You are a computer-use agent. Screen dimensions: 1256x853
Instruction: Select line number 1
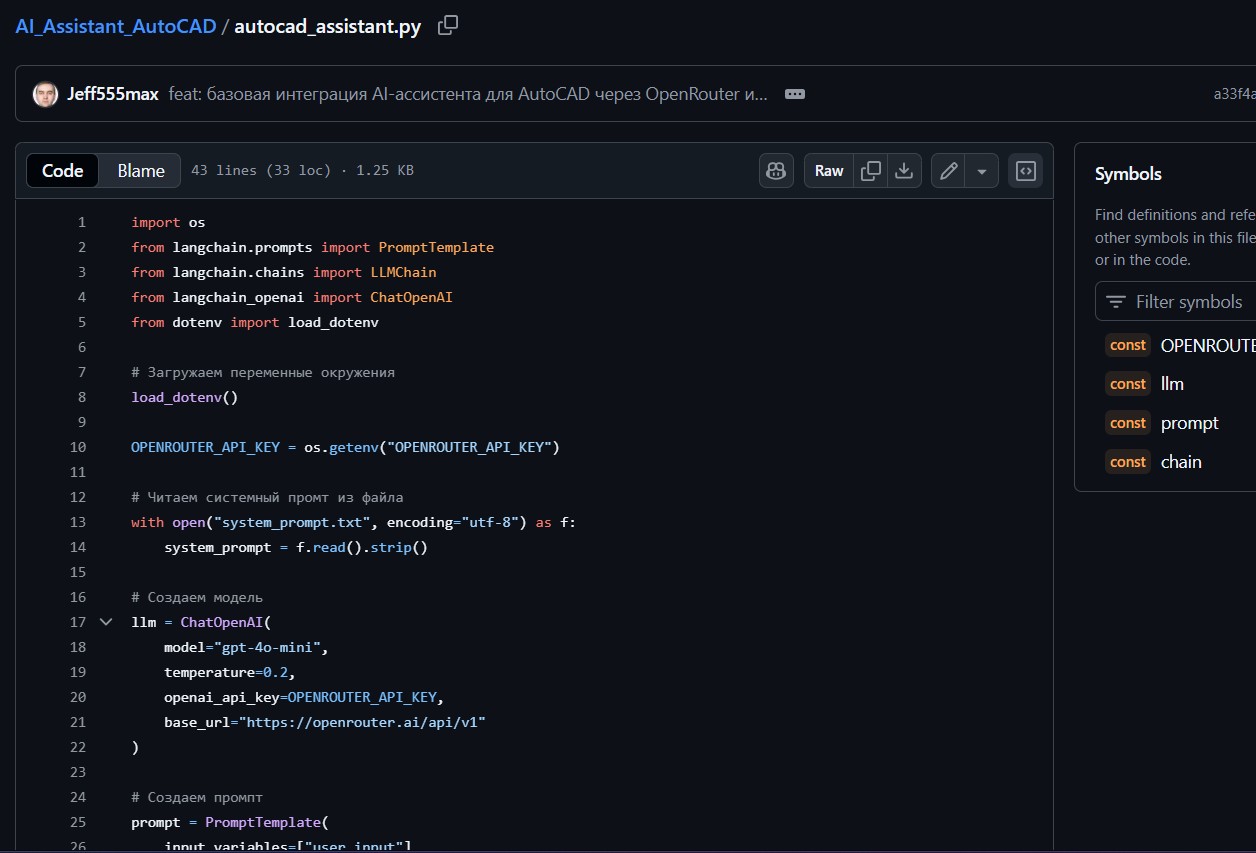coord(82,222)
